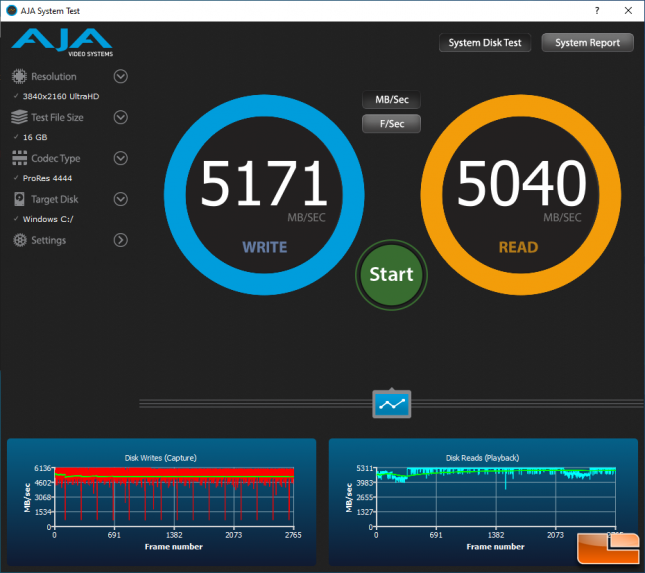
Task: Click the Disk Writes (Capture) title
Action: coord(161,458)
